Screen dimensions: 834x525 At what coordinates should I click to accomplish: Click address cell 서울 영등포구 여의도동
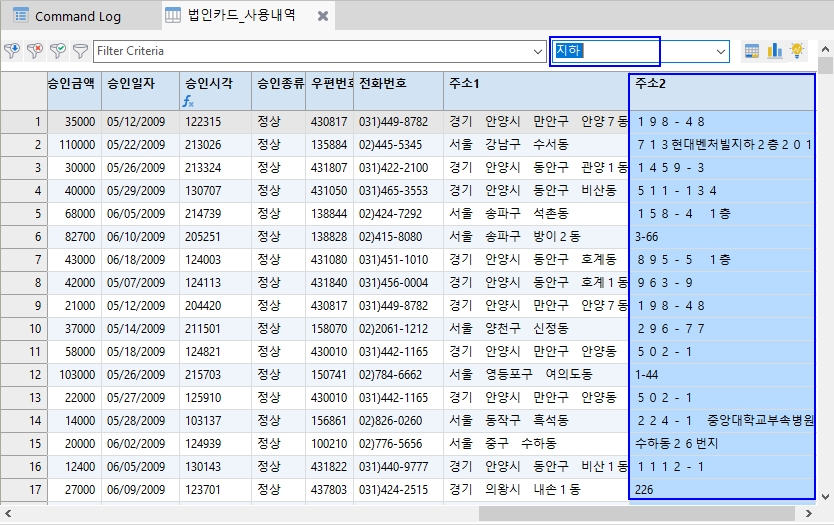click(x=536, y=374)
